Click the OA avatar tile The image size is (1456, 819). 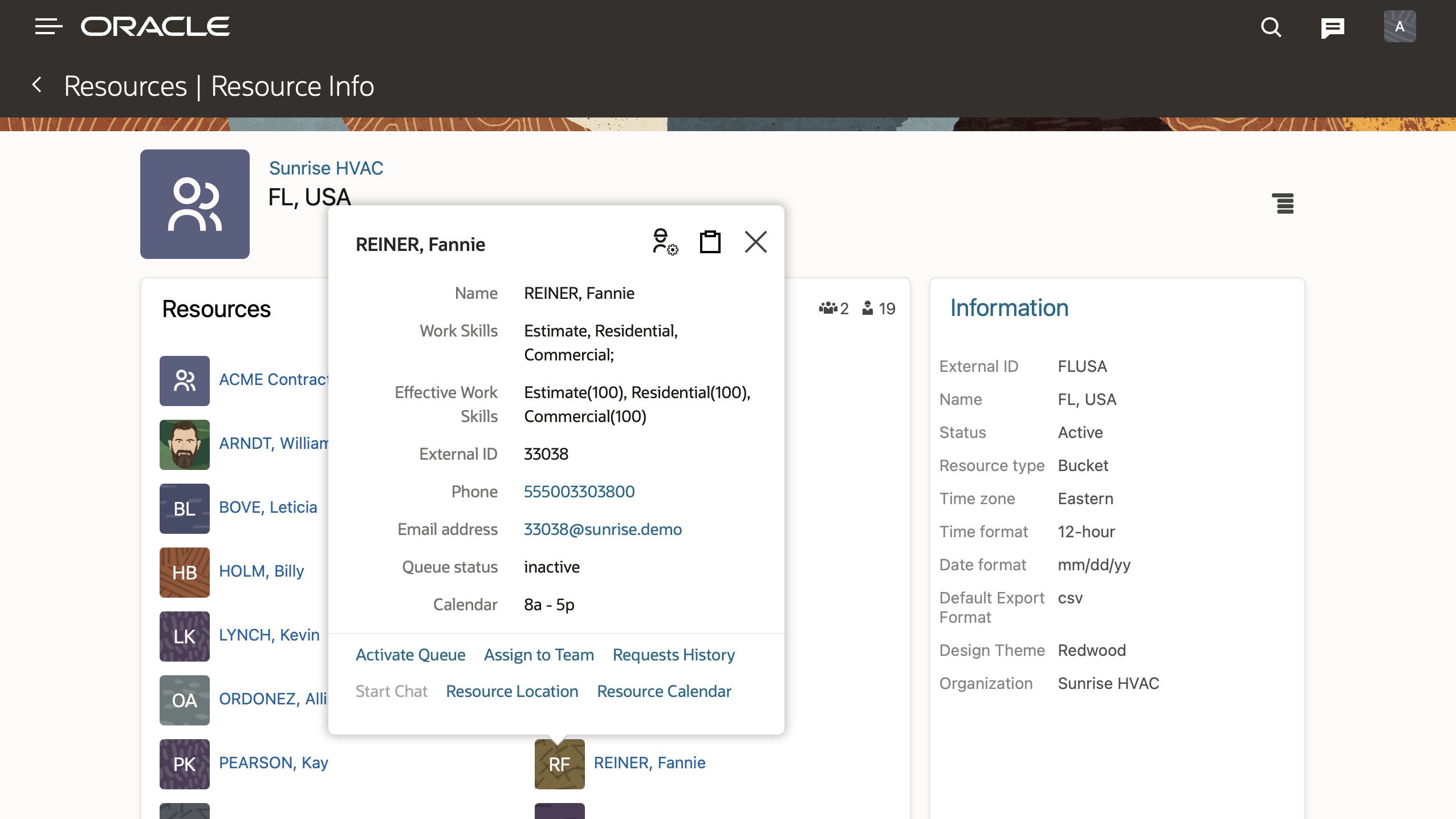(185, 700)
